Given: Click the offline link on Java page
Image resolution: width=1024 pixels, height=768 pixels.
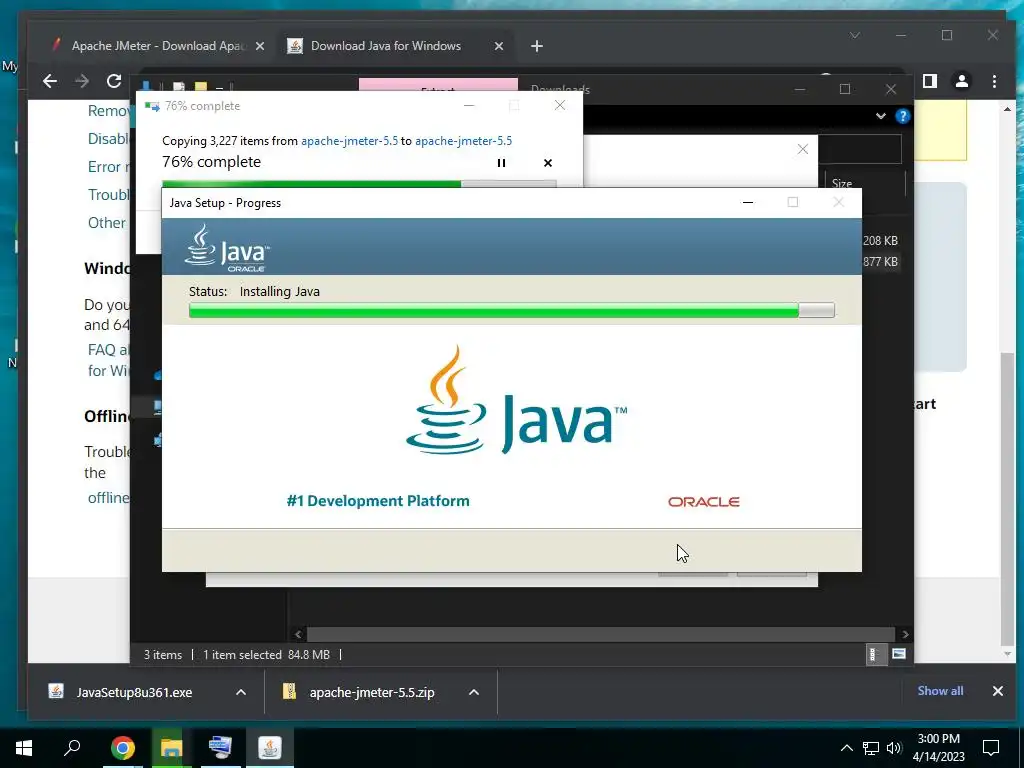Looking at the screenshot, I should (x=108, y=498).
